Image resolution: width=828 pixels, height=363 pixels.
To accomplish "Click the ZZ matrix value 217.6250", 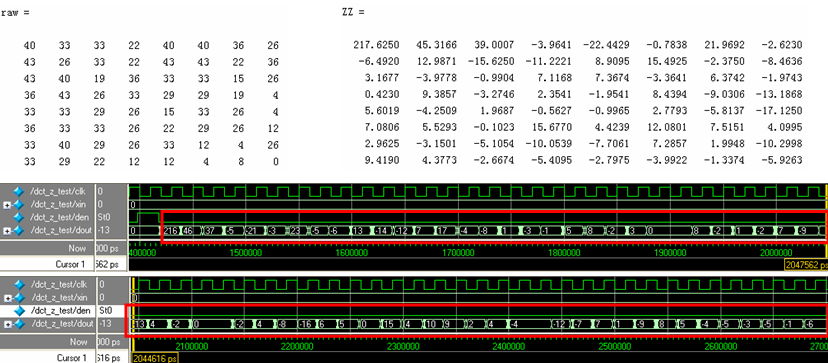I will coord(376,45).
